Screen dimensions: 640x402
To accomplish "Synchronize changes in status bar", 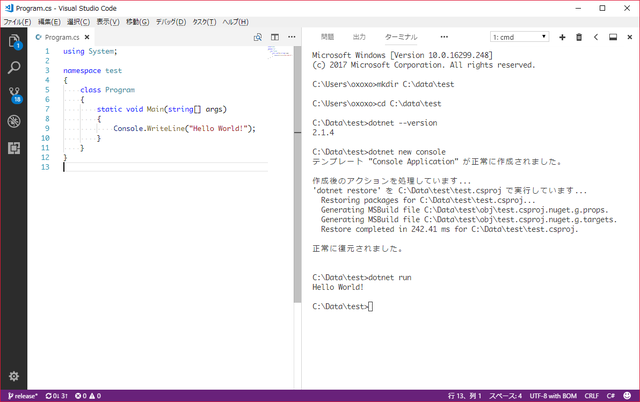I will point(57,396).
